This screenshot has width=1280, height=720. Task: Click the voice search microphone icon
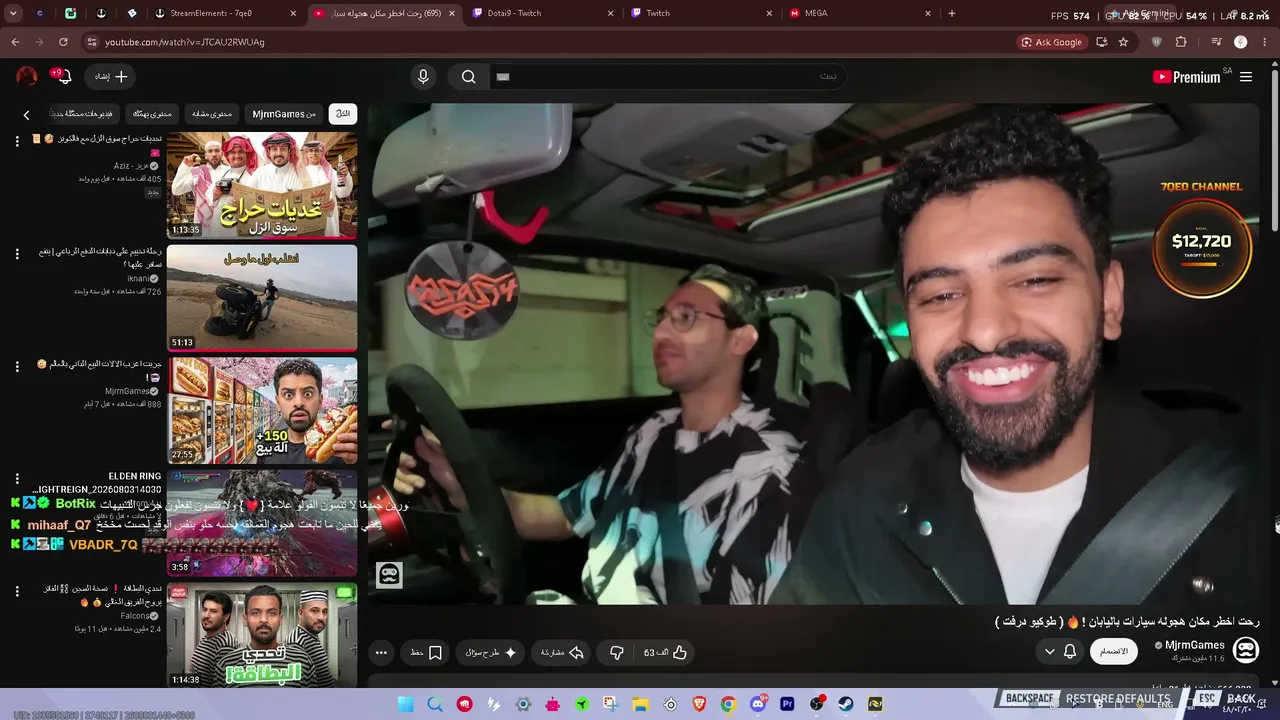click(423, 77)
